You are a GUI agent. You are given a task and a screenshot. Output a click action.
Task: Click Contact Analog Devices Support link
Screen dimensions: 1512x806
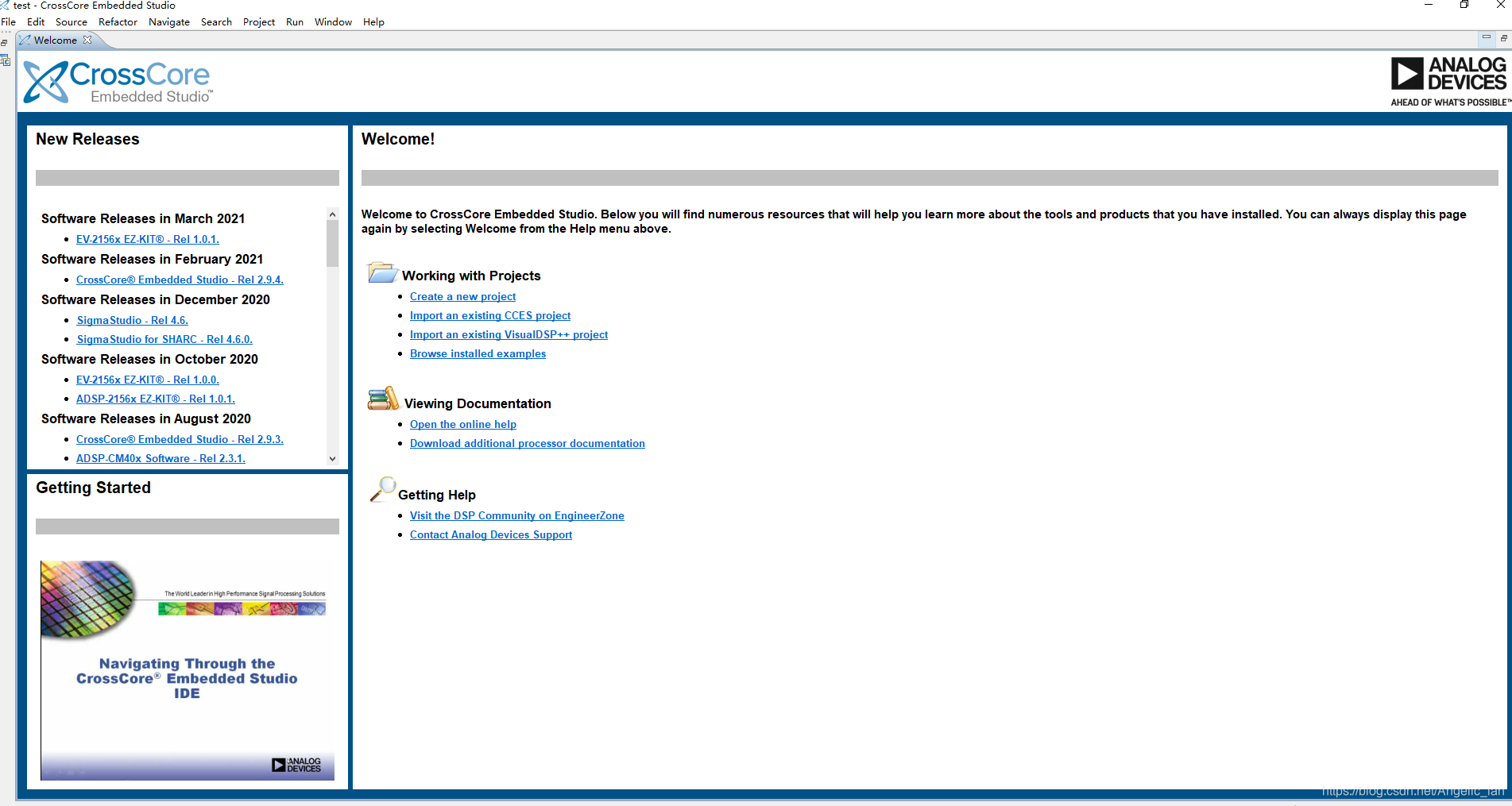pyautogui.click(x=491, y=534)
